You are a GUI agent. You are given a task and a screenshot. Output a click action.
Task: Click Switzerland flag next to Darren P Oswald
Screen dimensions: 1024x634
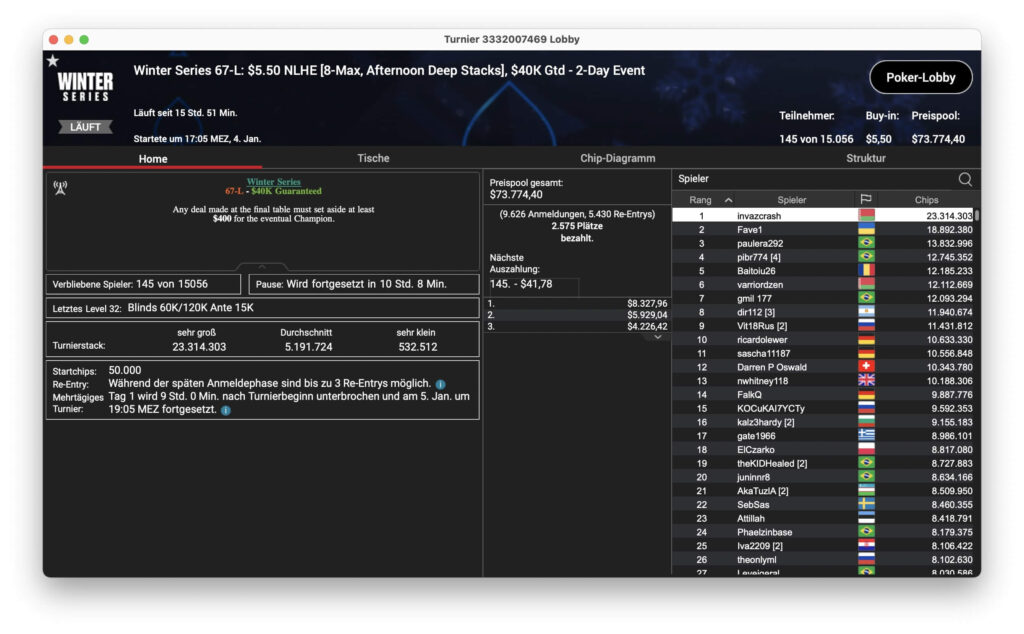click(866, 367)
